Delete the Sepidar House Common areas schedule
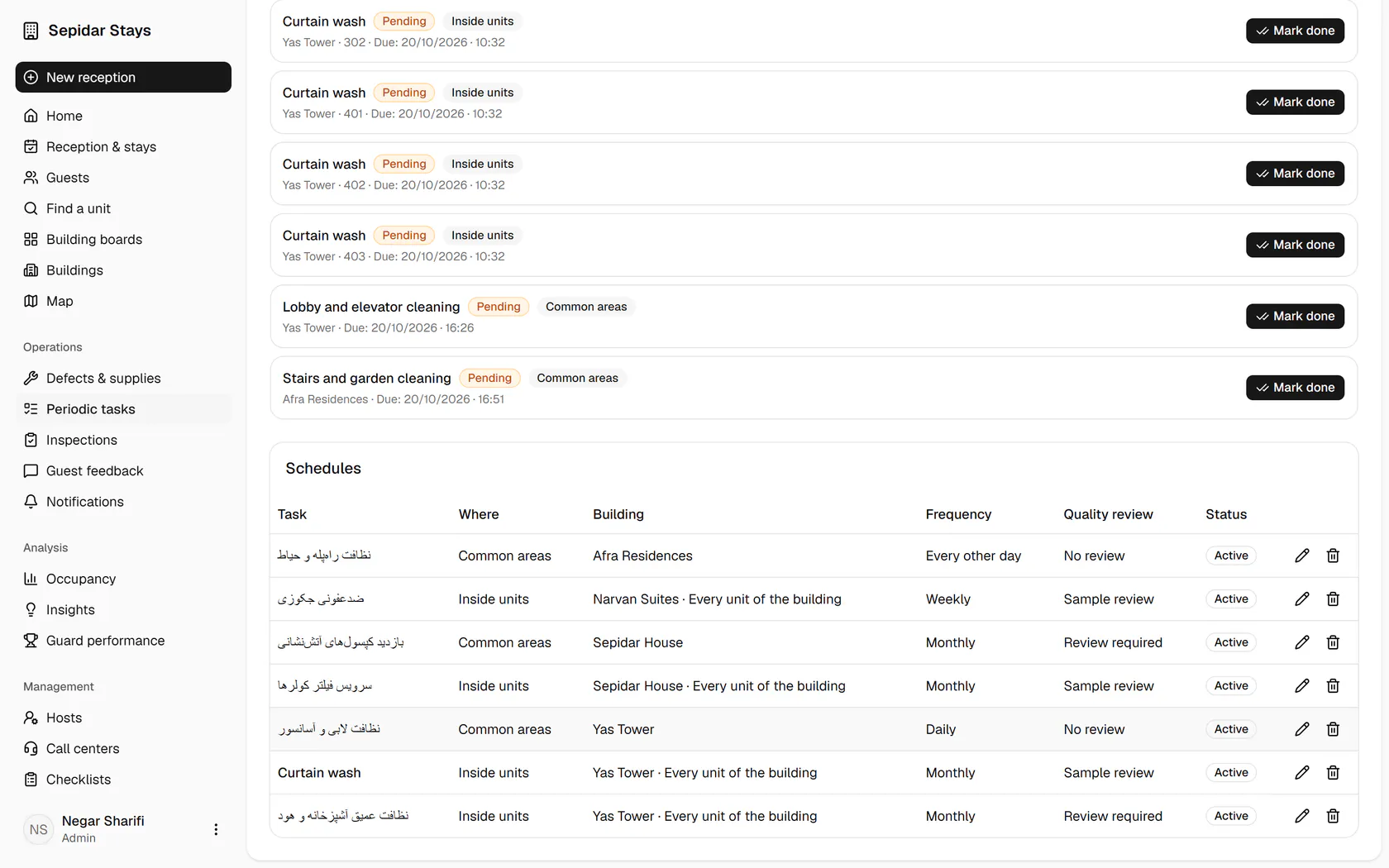The width and height of the screenshot is (1389, 868). [1333, 642]
